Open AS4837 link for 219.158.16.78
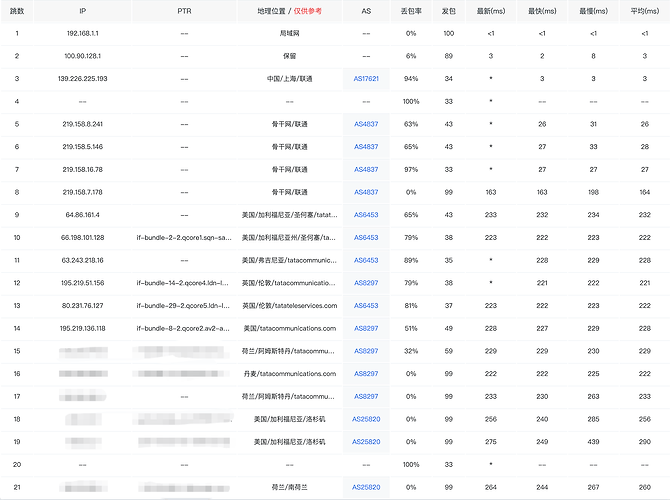The width and height of the screenshot is (670, 500). pyautogui.click(x=366, y=169)
